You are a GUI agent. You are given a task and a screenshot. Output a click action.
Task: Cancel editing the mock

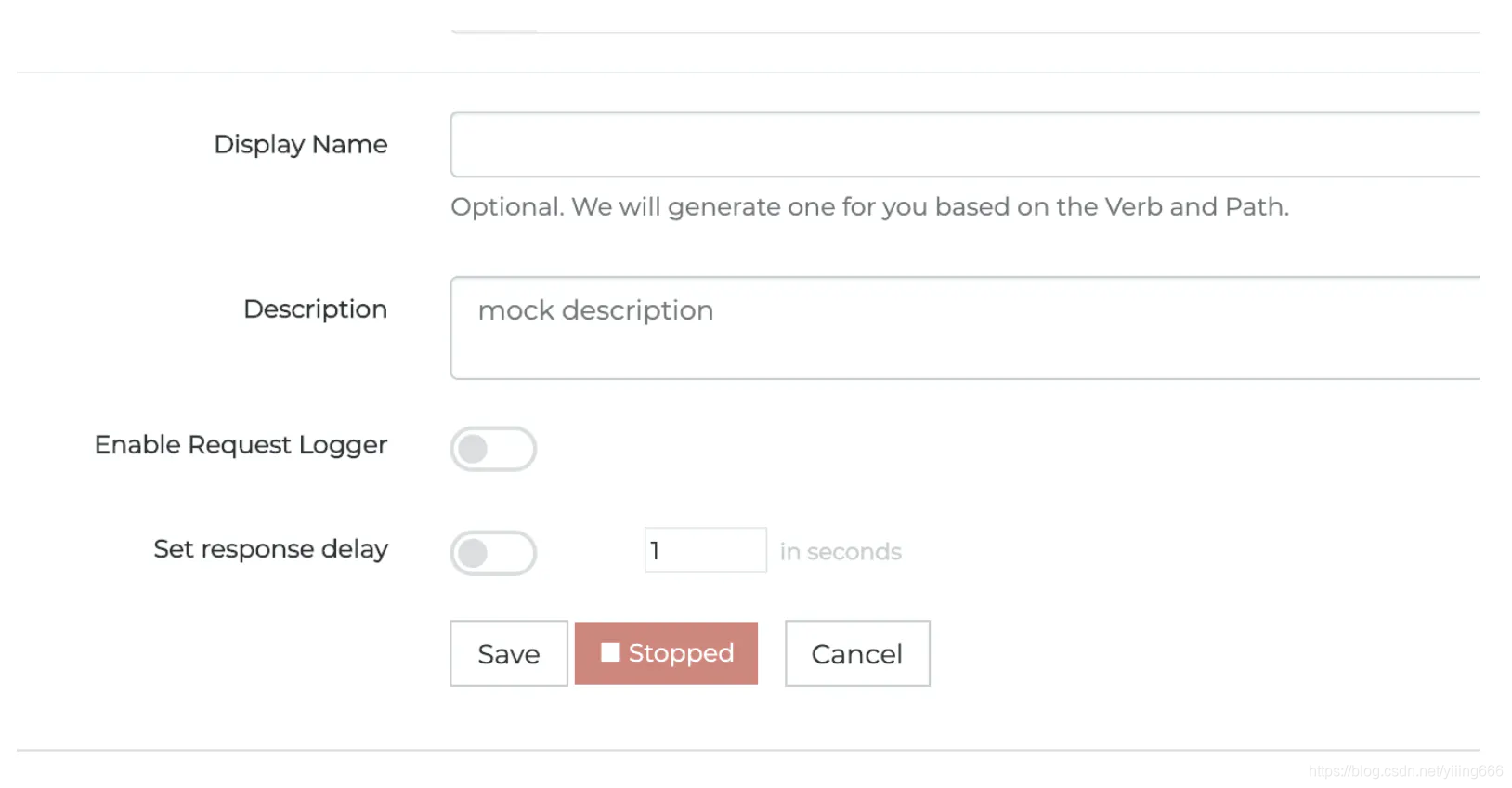pos(857,653)
